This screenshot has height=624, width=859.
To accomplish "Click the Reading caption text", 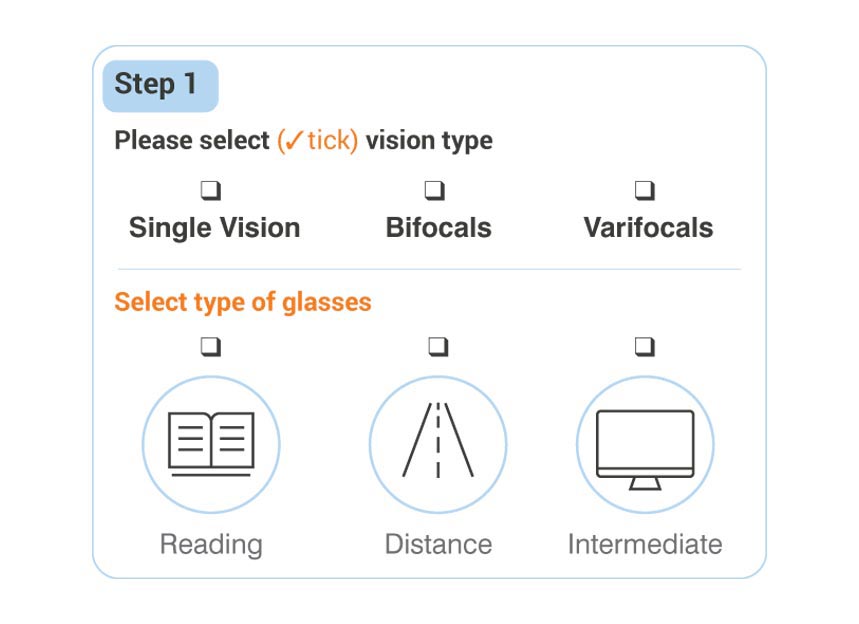I will tap(211, 545).
